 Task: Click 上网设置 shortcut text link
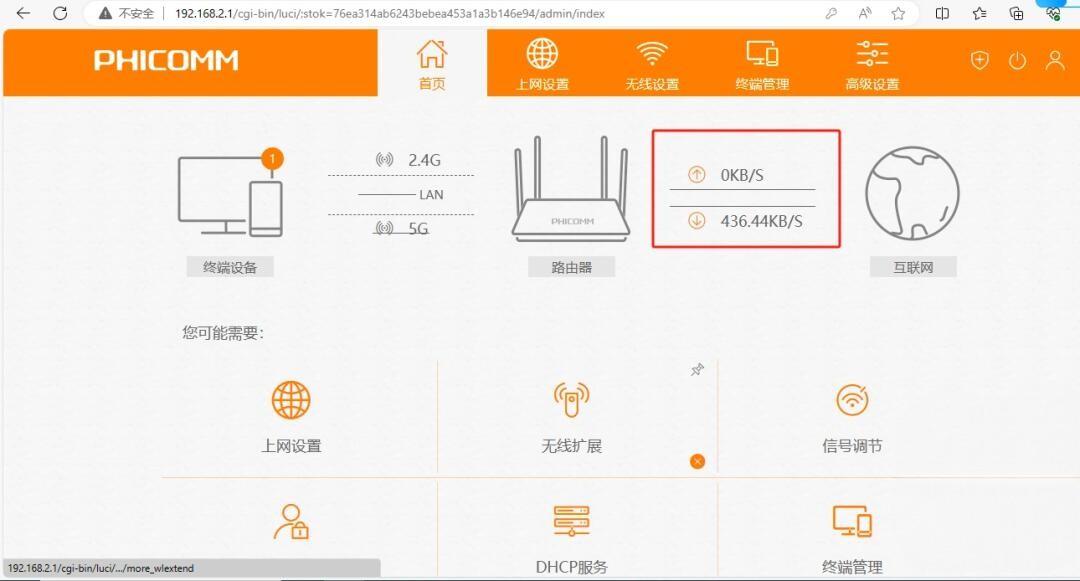[291, 446]
